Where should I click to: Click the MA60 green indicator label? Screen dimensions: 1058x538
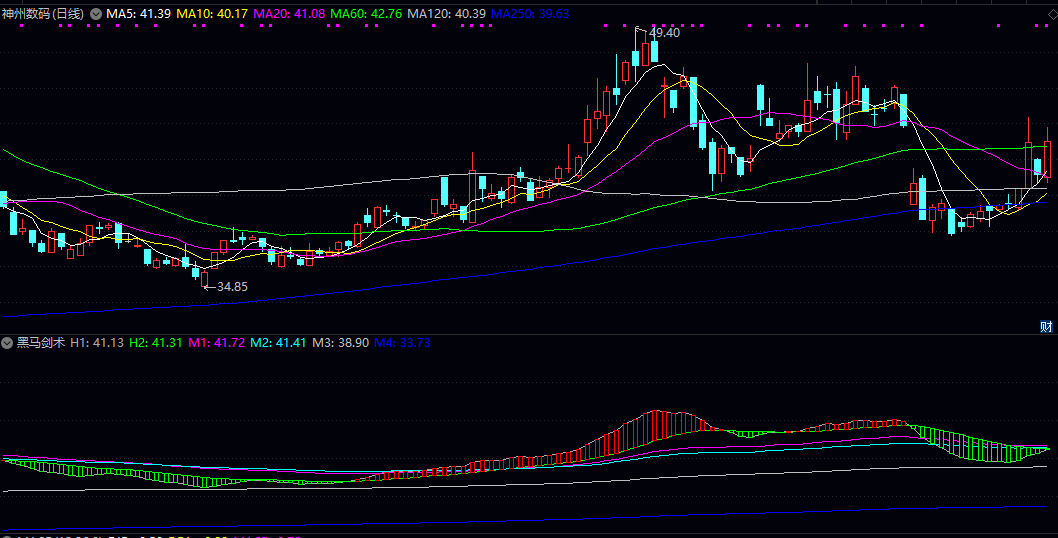coord(366,14)
